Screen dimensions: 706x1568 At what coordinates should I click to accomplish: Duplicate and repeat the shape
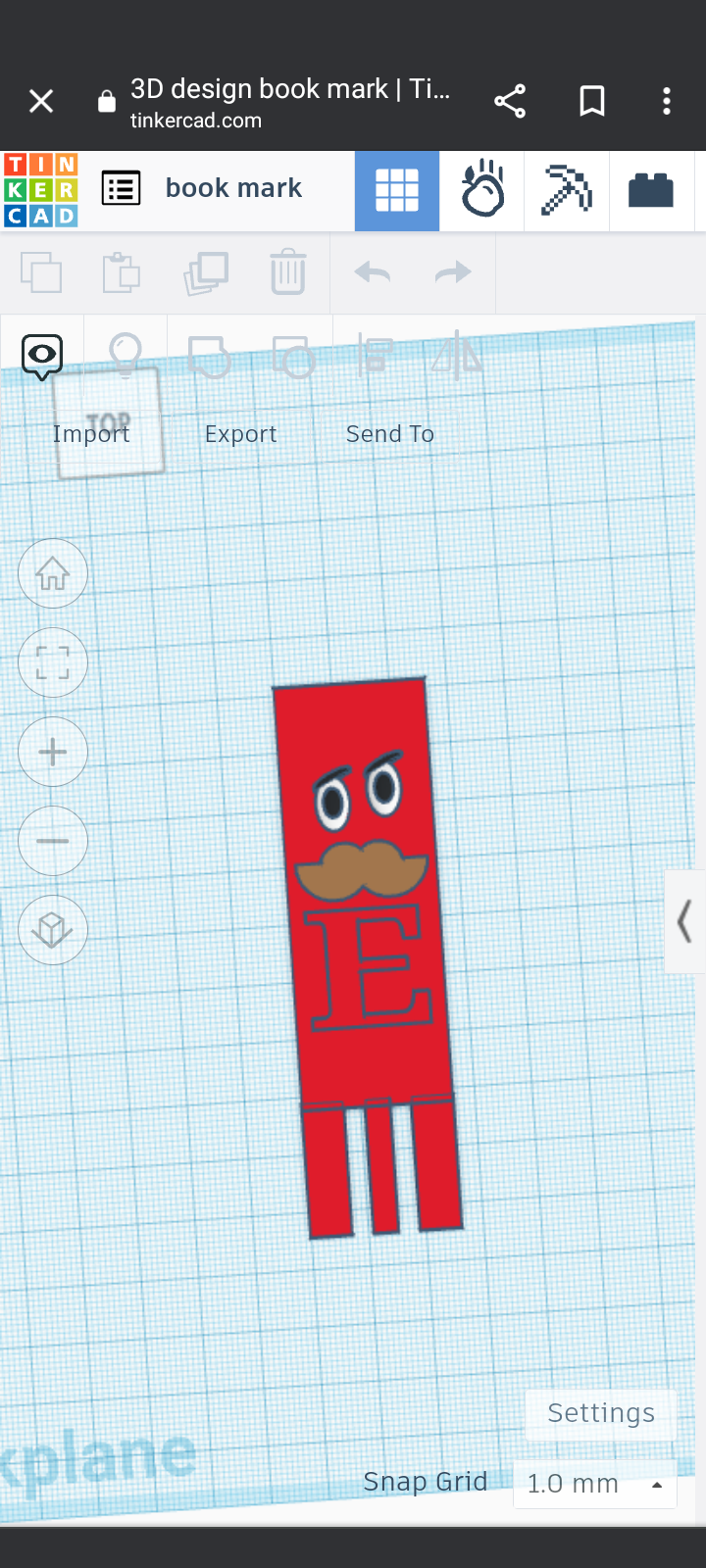pos(206,272)
